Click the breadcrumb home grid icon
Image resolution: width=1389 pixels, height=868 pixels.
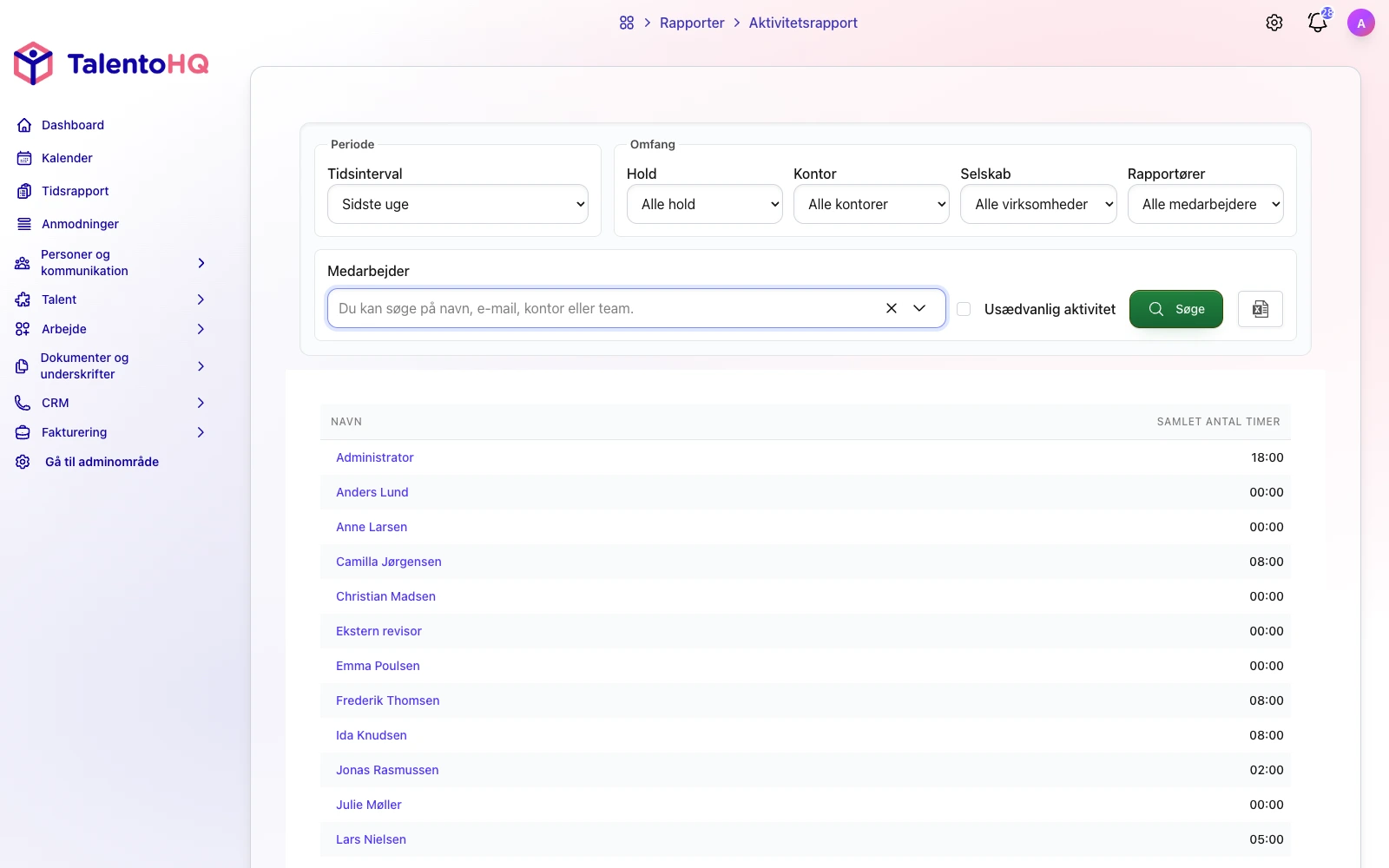pyautogui.click(x=627, y=23)
